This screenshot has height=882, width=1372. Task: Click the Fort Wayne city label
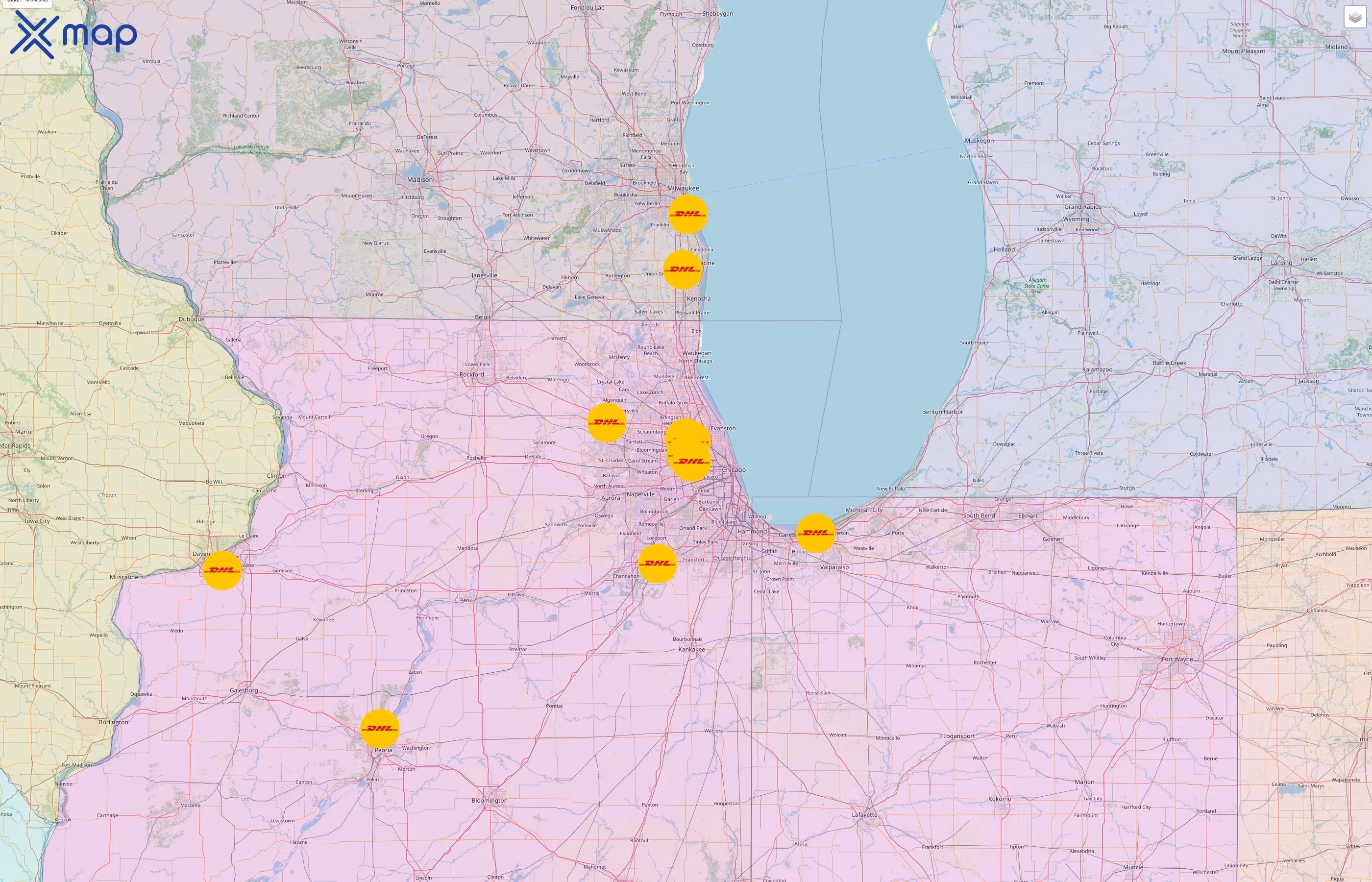tap(1177, 659)
